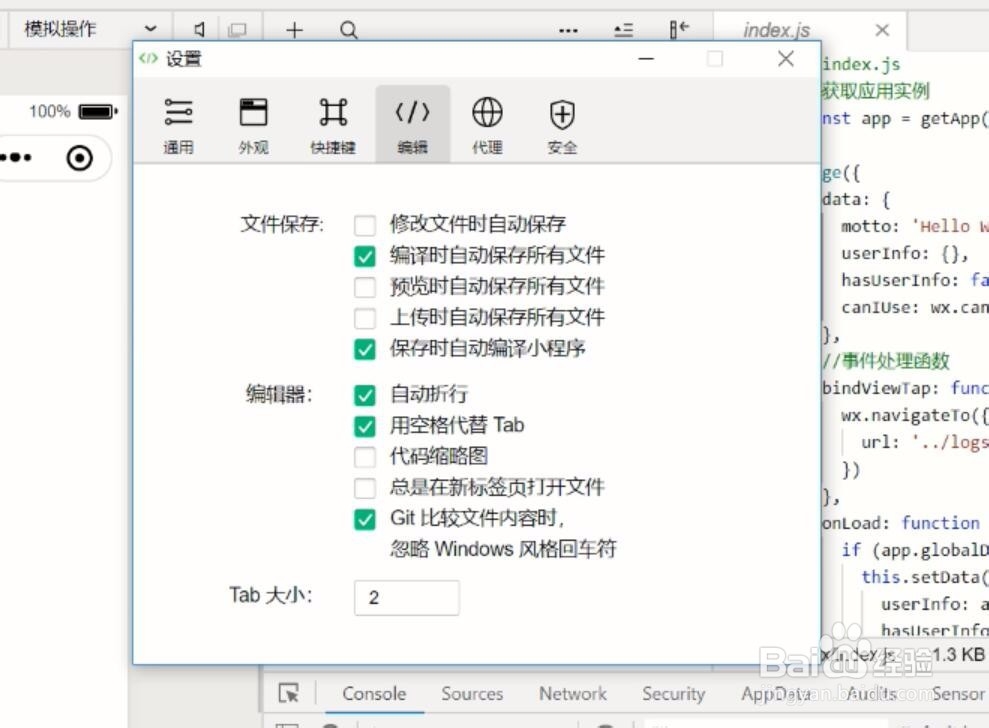989x728 pixels.
Task: Click the index.js editor tab
Action: tap(776, 29)
